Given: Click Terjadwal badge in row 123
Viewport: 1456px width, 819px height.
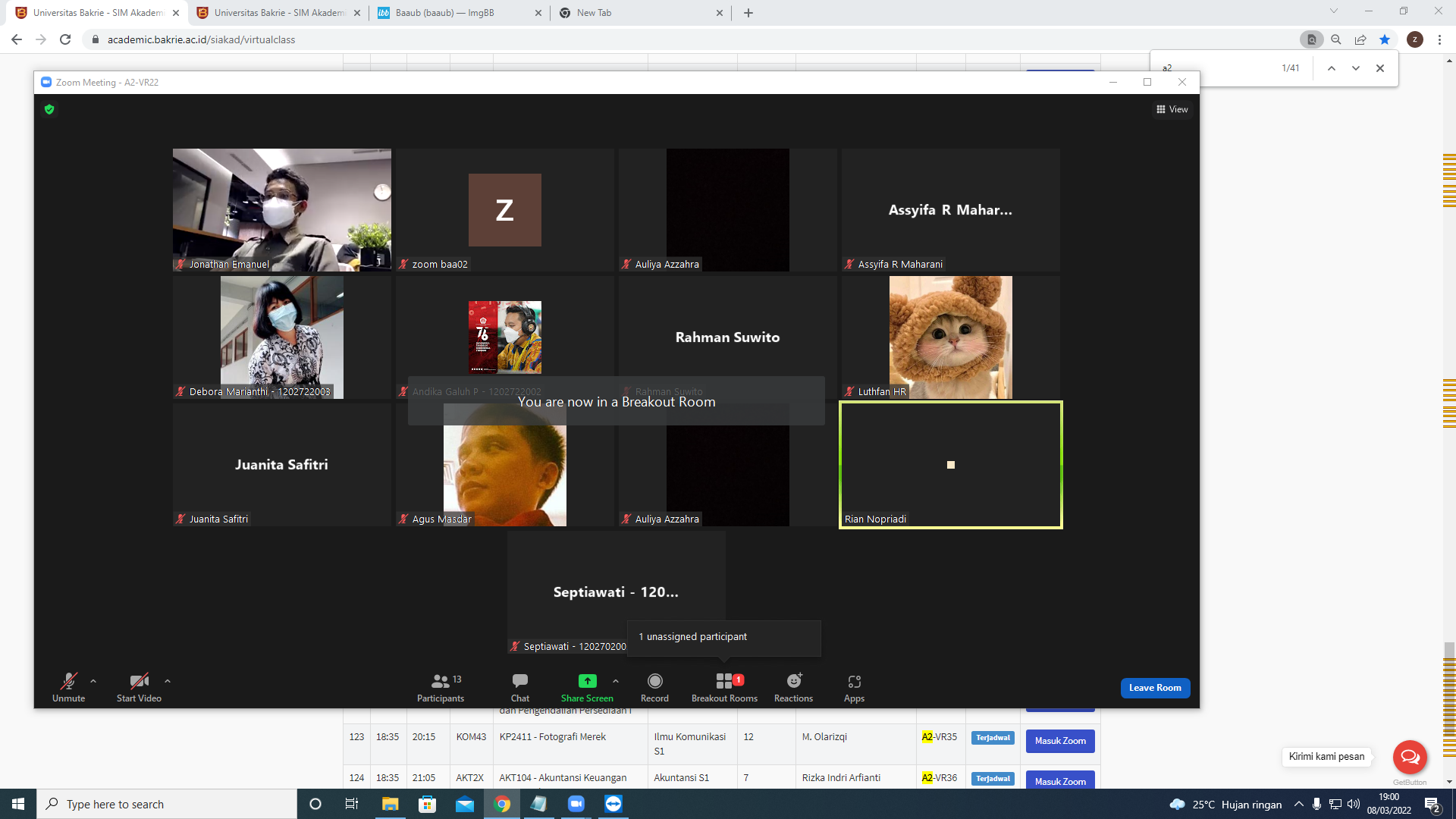Looking at the screenshot, I should click(x=993, y=738).
